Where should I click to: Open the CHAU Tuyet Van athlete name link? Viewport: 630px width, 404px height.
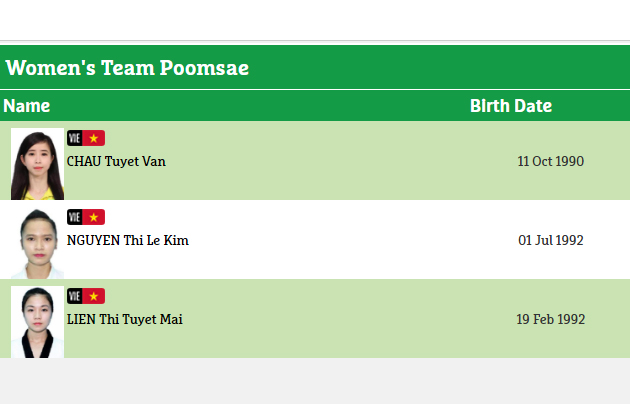point(116,161)
